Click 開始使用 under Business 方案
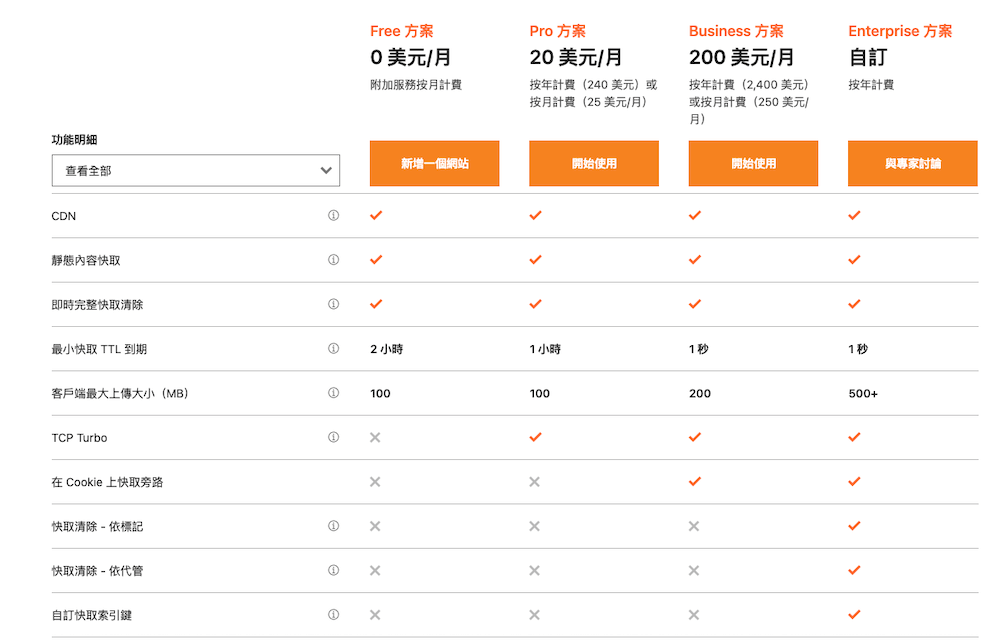The image size is (1000, 644). [753, 163]
